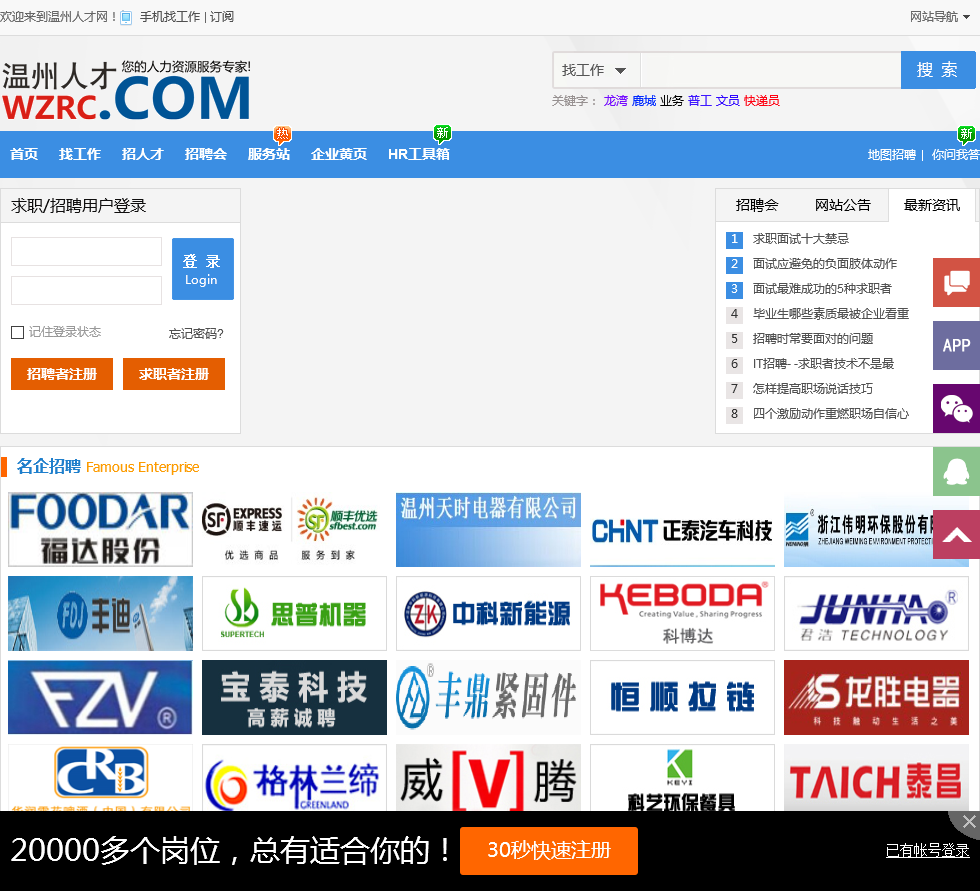Open 格林兰缔 Greenland logo

tap(294, 777)
